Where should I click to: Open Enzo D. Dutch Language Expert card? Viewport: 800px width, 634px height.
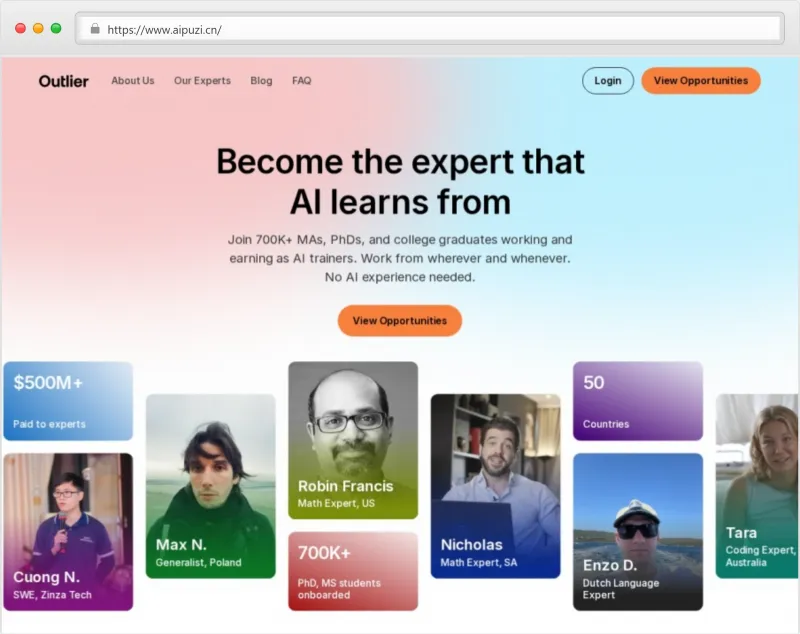(638, 531)
